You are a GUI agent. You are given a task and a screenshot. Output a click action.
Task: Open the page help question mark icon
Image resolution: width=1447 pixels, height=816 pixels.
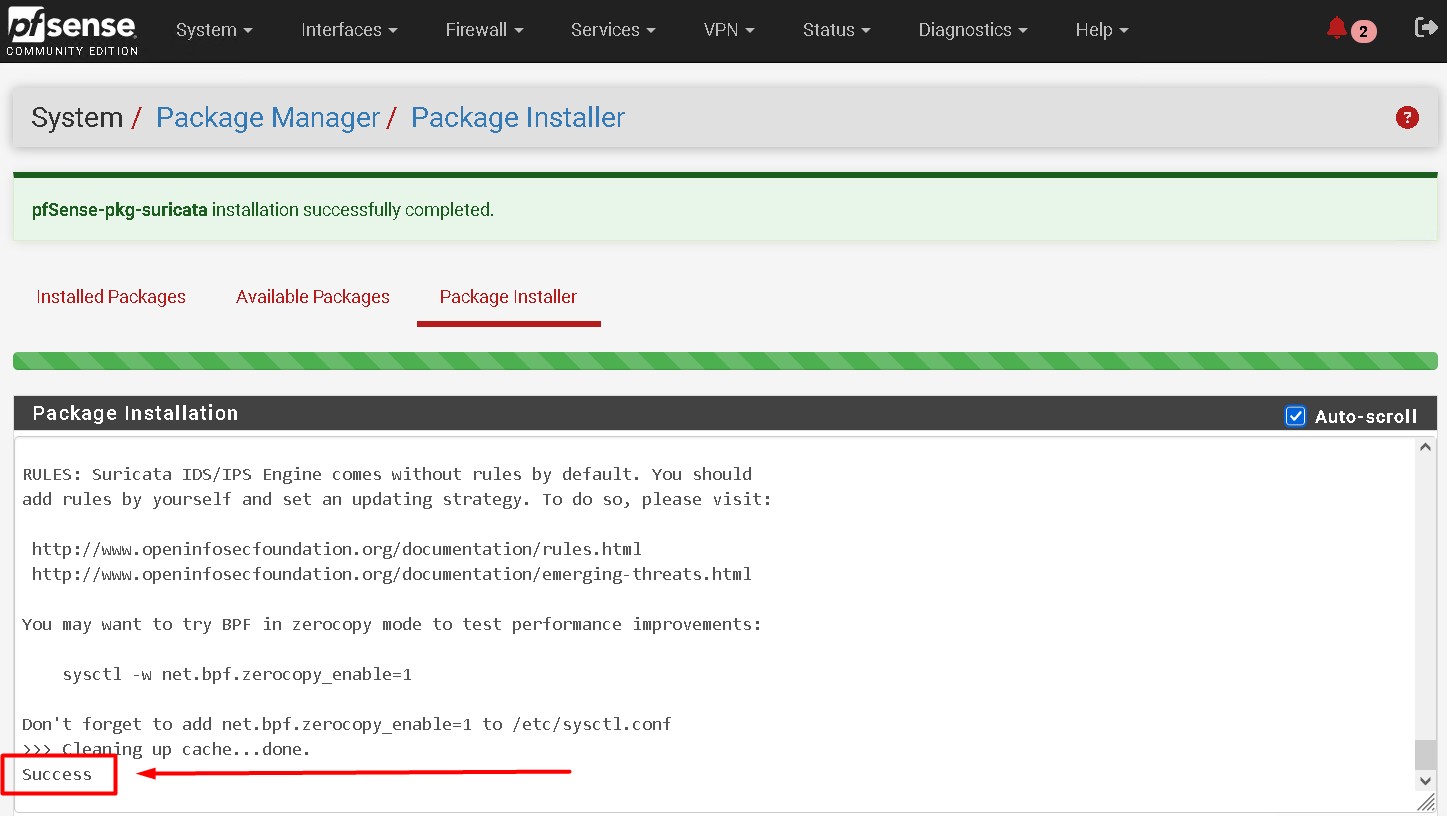pos(1406,117)
